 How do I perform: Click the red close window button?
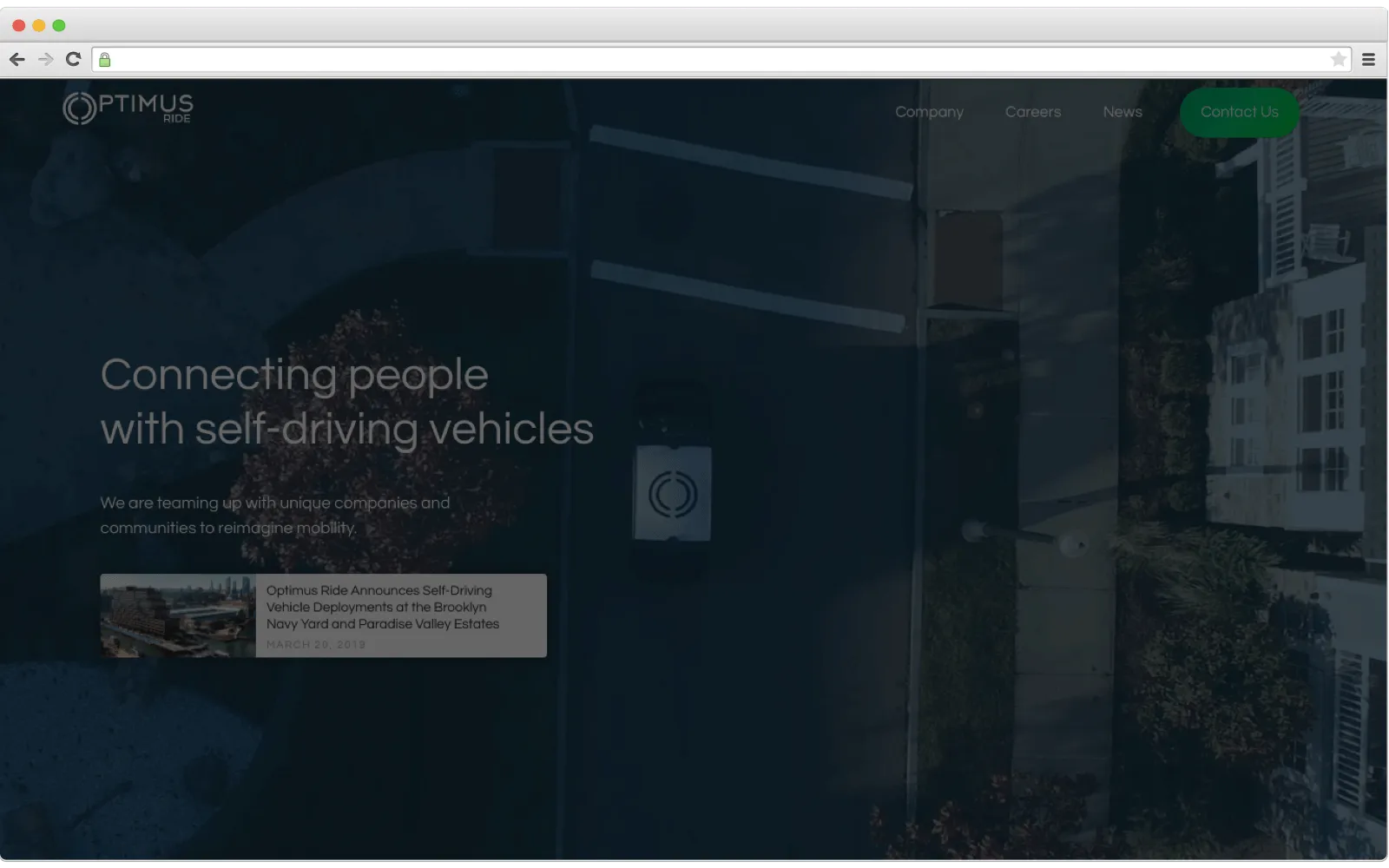click(18, 25)
